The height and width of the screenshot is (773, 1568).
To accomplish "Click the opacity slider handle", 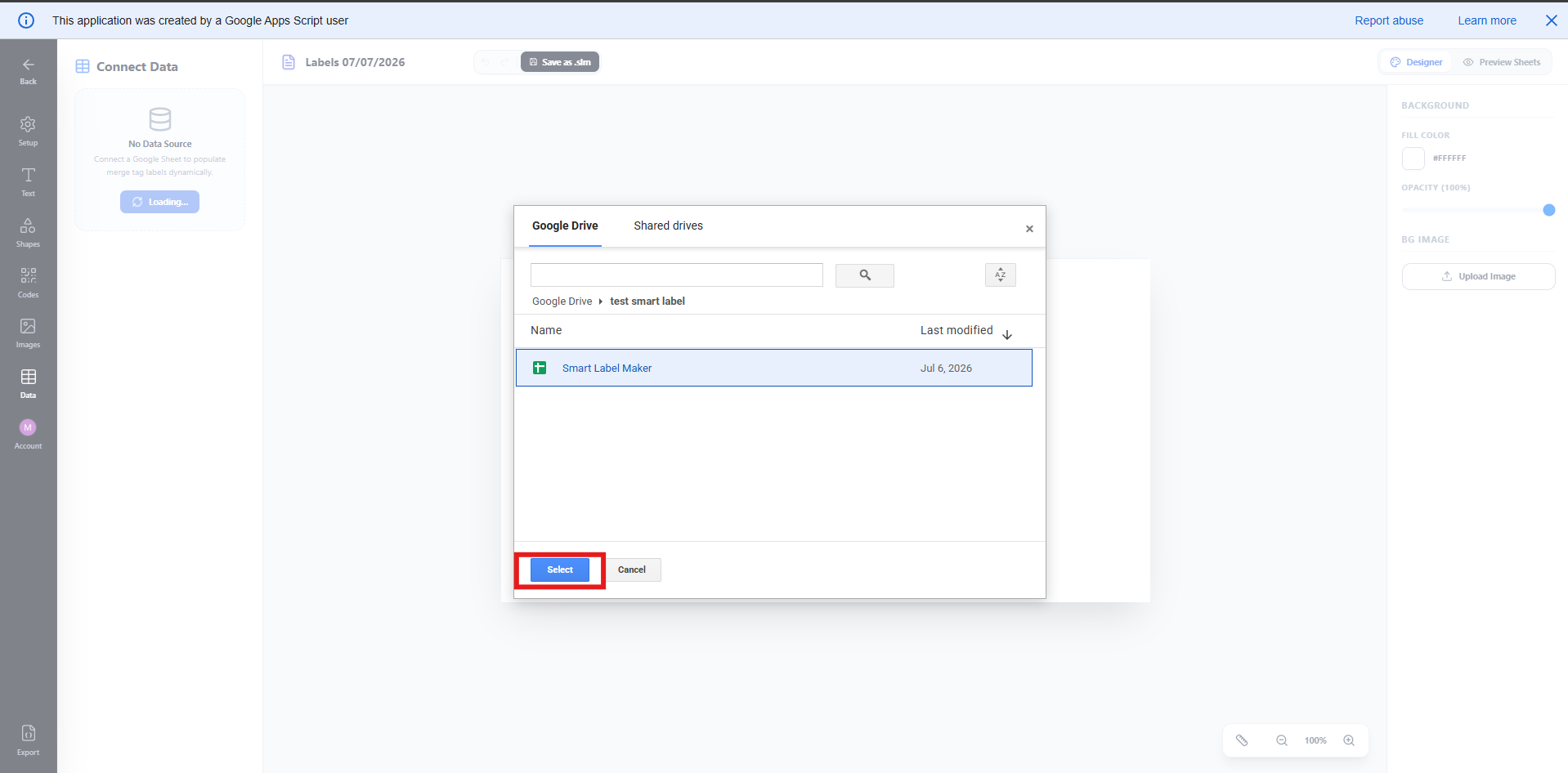I will 1548,210.
